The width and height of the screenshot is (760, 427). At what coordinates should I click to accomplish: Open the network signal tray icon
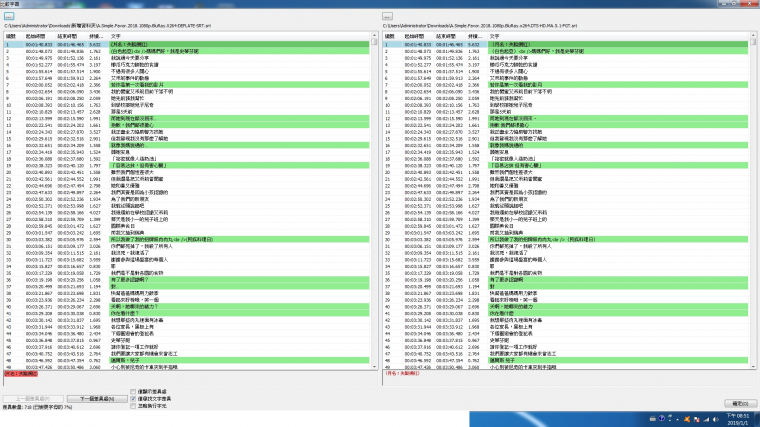click(x=706, y=419)
